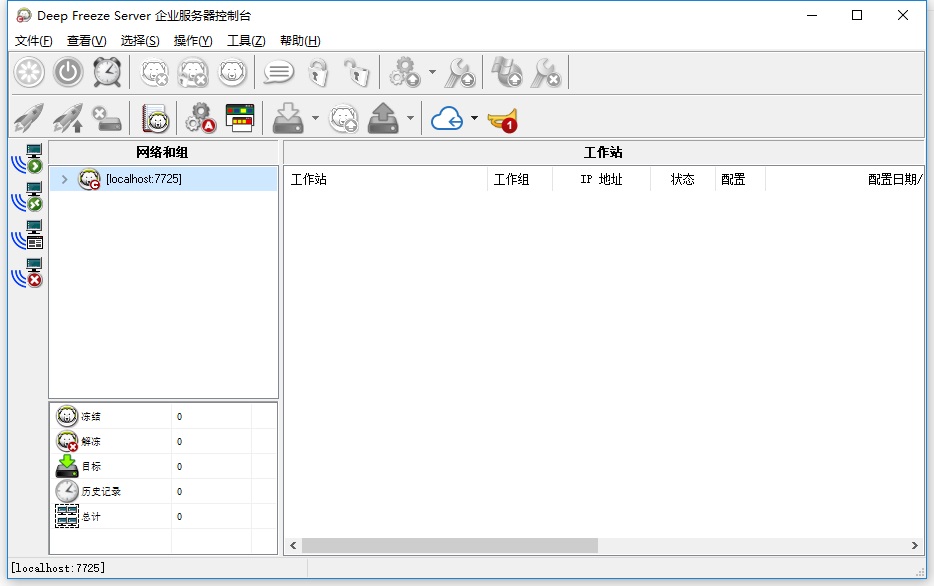
Task: Maximize the Deep Freeze Server window
Action: [857, 15]
